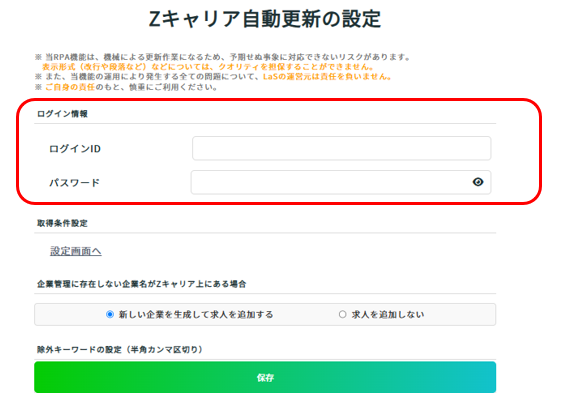Show password using the eye icon
This screenshot has width=563, height=404.
tap(478, 182)
